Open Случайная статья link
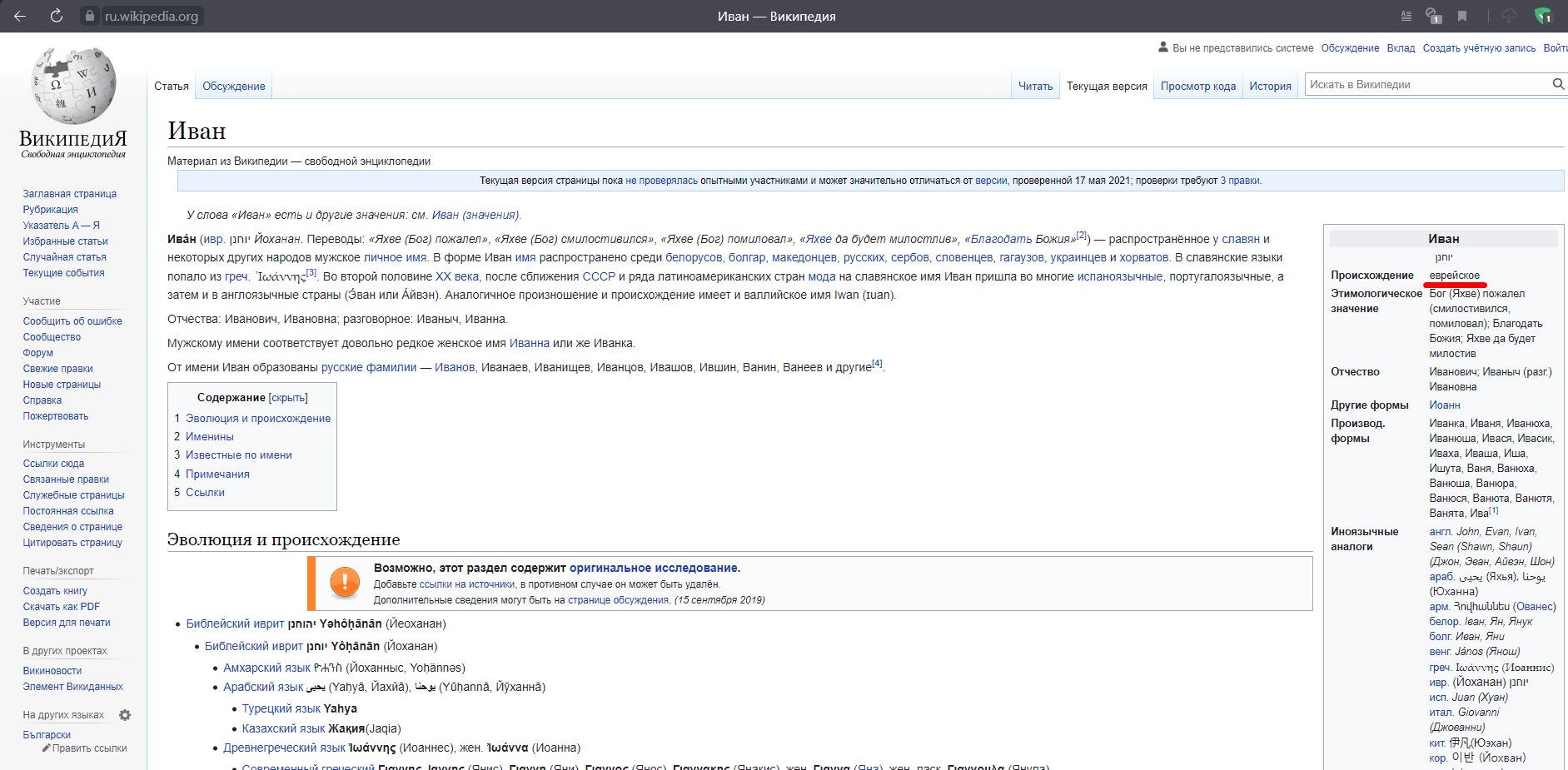 pos(65,257)
